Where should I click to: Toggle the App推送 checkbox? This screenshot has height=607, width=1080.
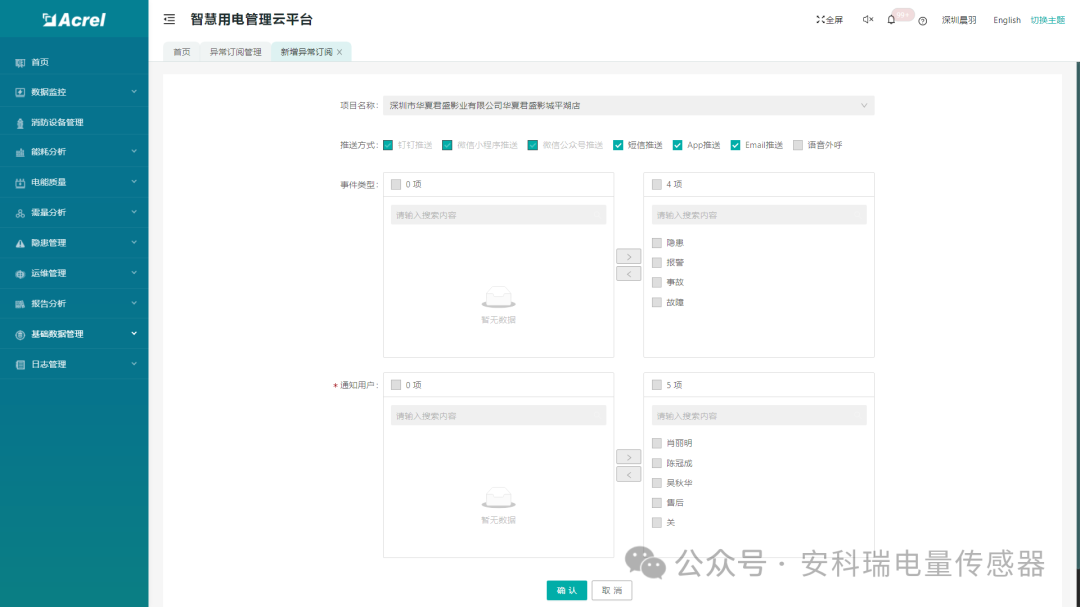[678, 145]
